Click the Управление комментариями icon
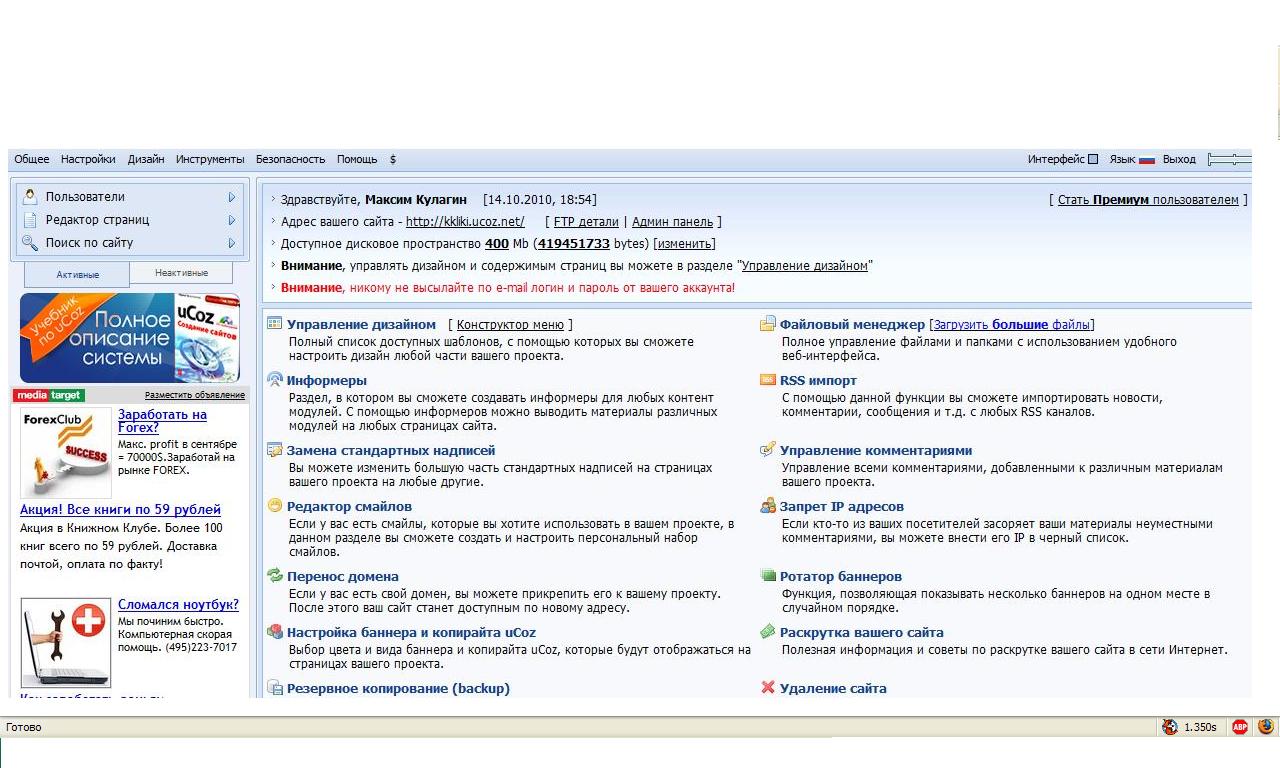This screenshot has width=1280, height=768. coord(768,450)
